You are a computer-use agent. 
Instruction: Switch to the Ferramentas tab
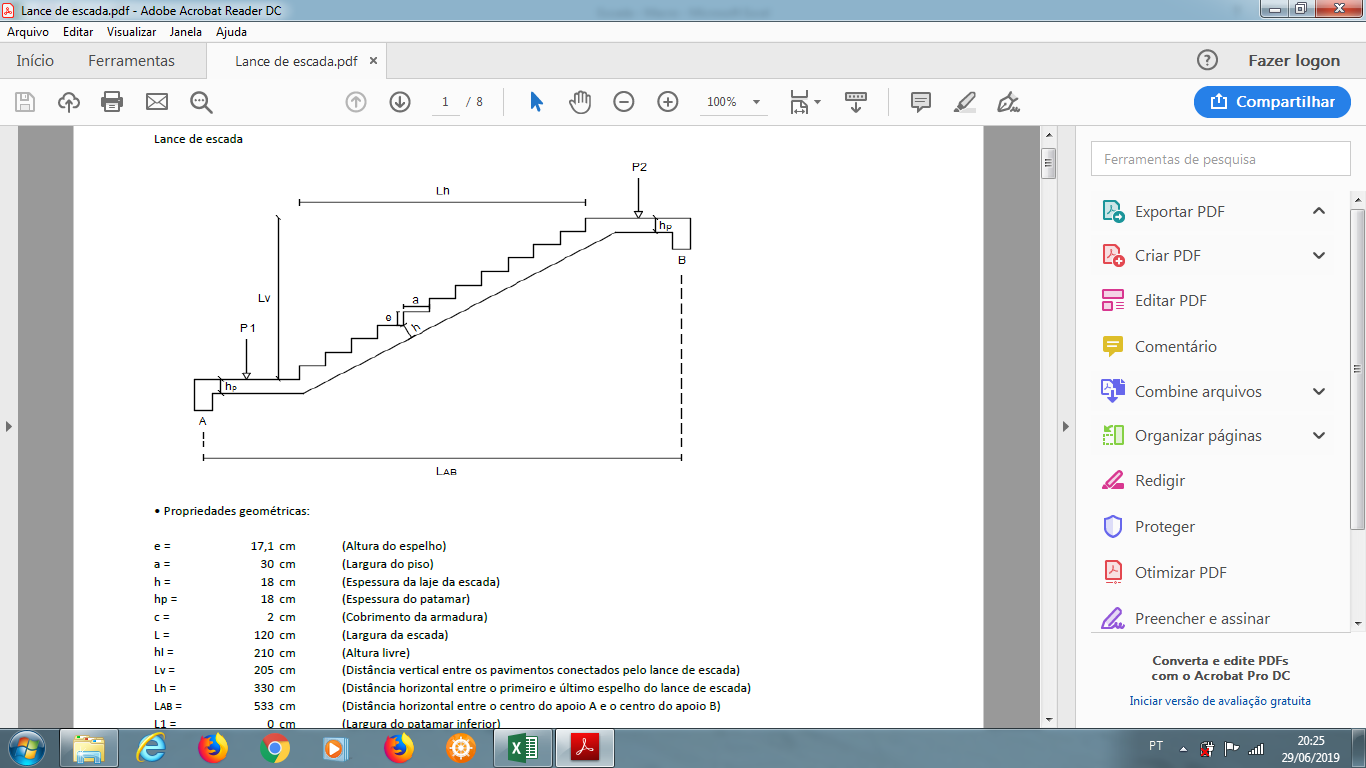point(131,61)
